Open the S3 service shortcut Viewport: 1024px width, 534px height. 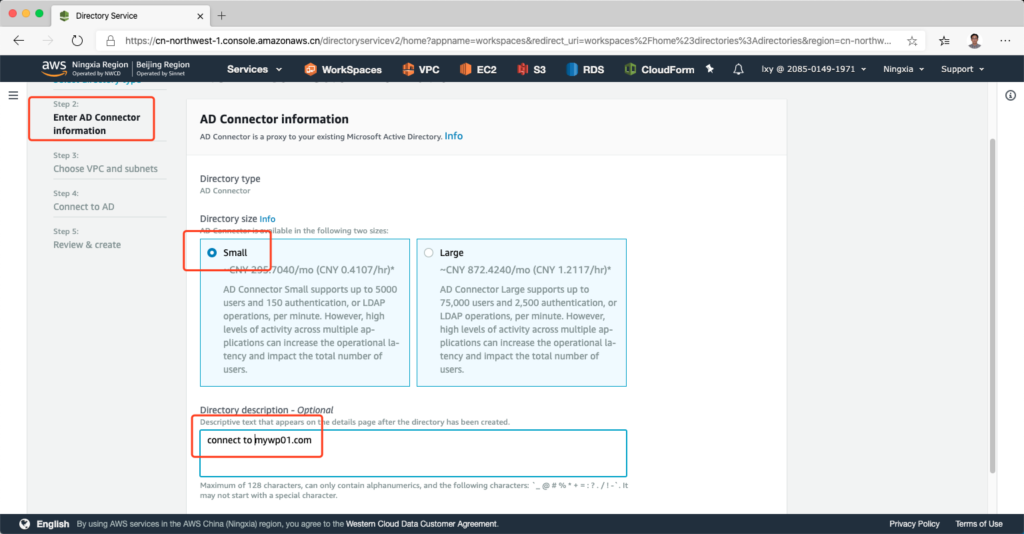pyautogui.click(x=532, y=69)
